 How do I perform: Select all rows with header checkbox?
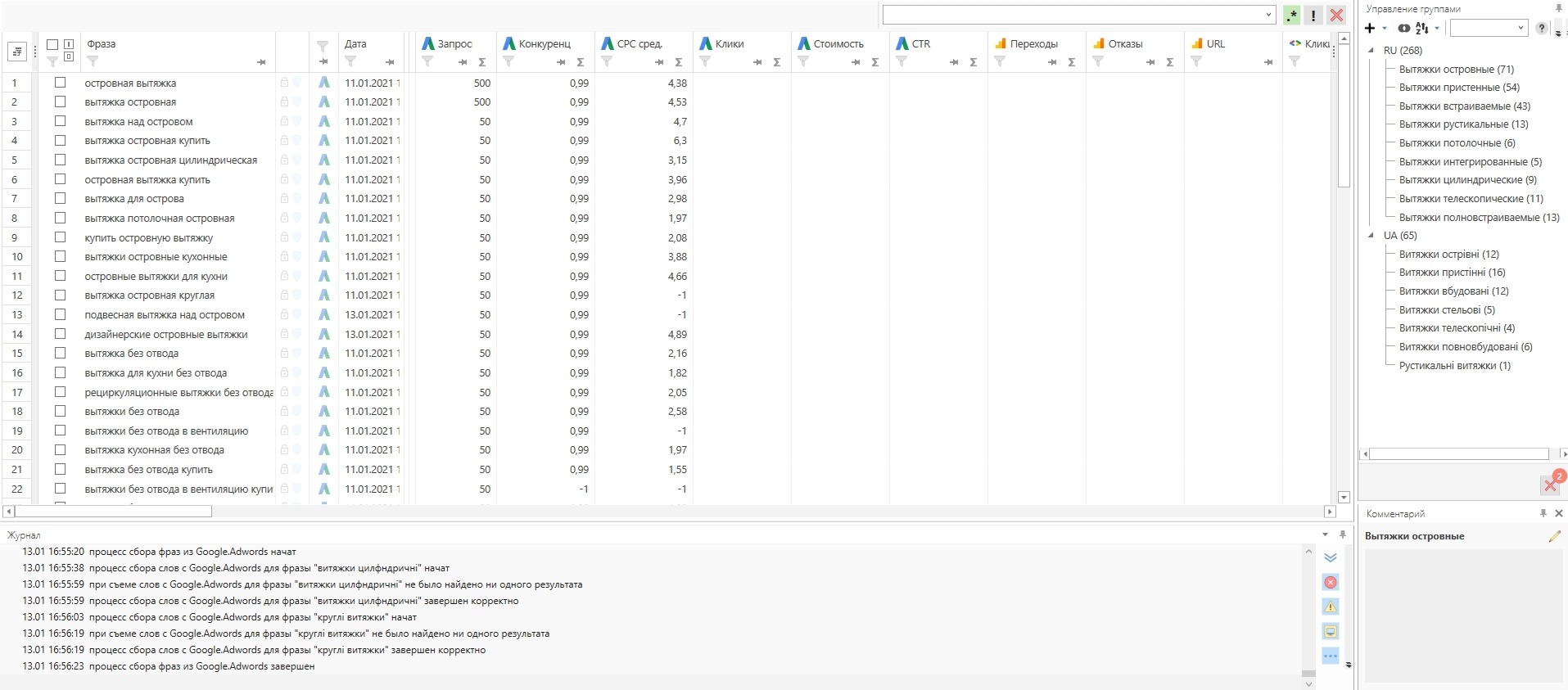(x=52, y=45)
